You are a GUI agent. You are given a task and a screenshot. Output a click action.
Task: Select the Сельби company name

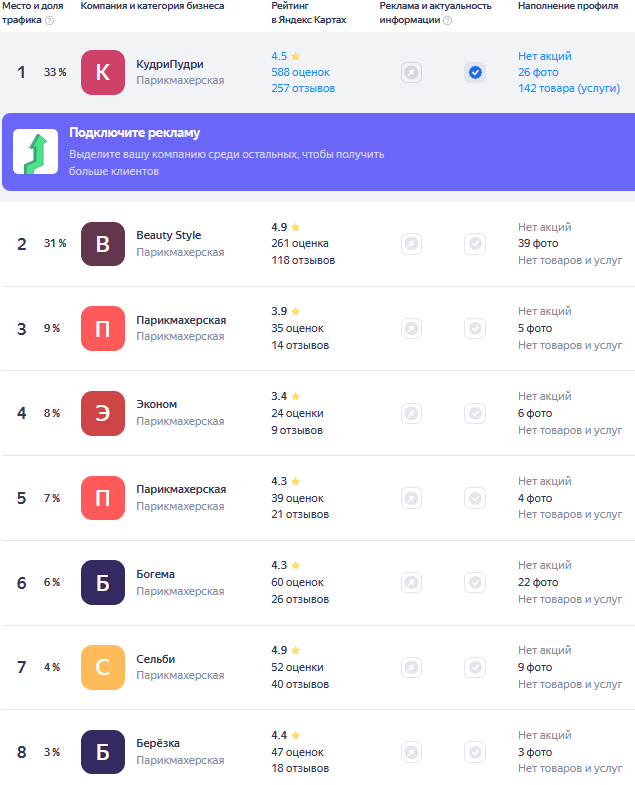click(x=156, y=659)
